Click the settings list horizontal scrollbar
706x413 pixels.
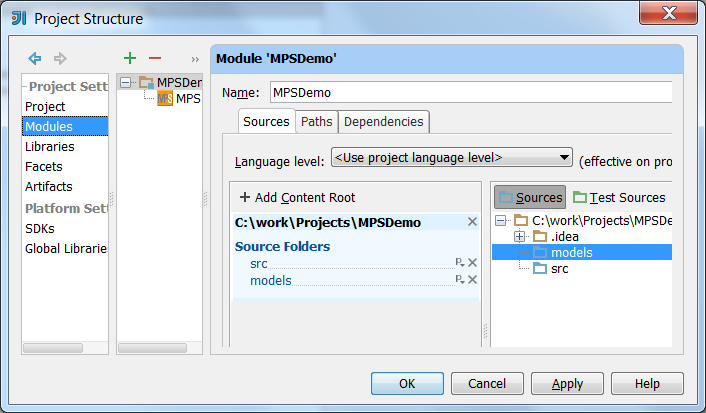[53, 348]
